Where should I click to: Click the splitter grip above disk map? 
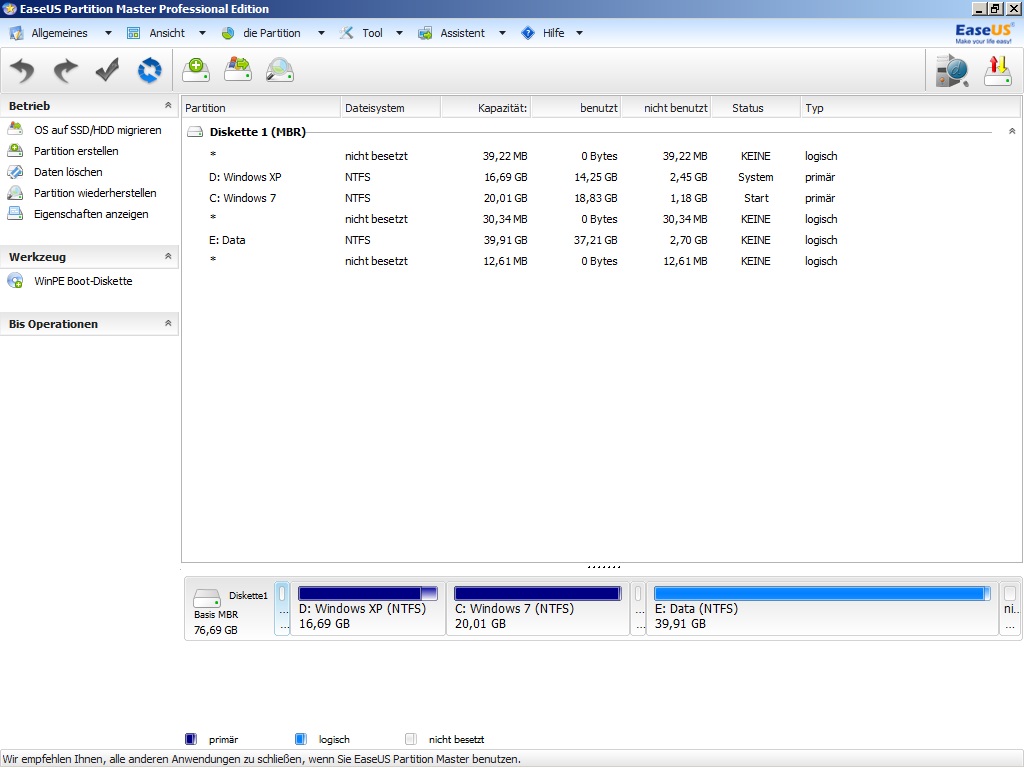pyautogui.click(x=603, y=567)
